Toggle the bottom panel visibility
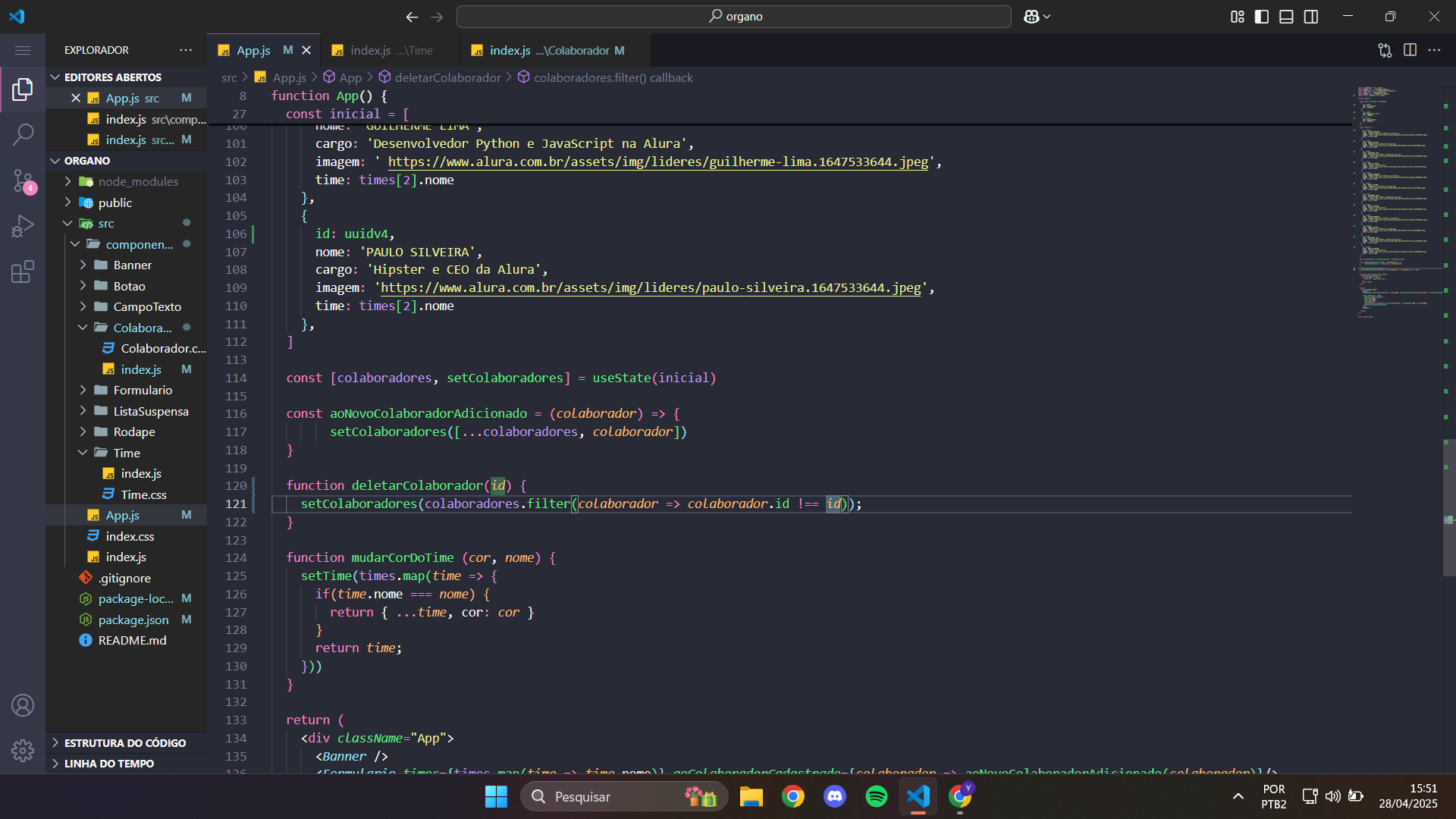Image resolution: width=1456 pixels, height=819 pixels. pos(1286,17)
